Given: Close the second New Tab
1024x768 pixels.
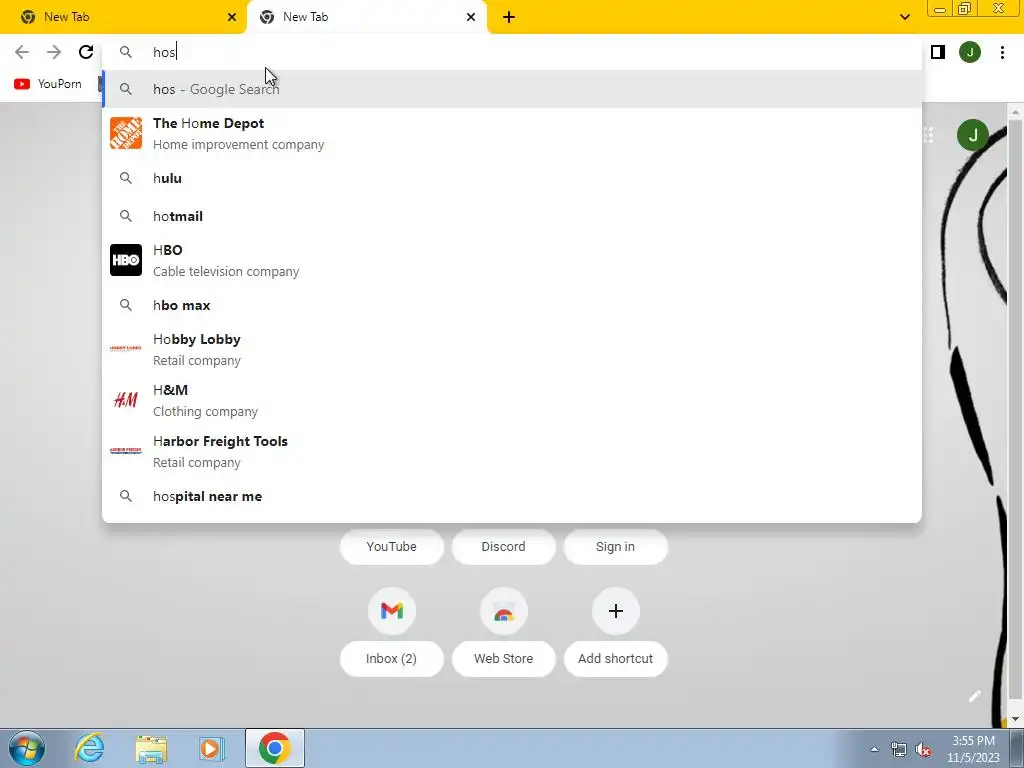Looking at the screenshot, I should [471, 17].
